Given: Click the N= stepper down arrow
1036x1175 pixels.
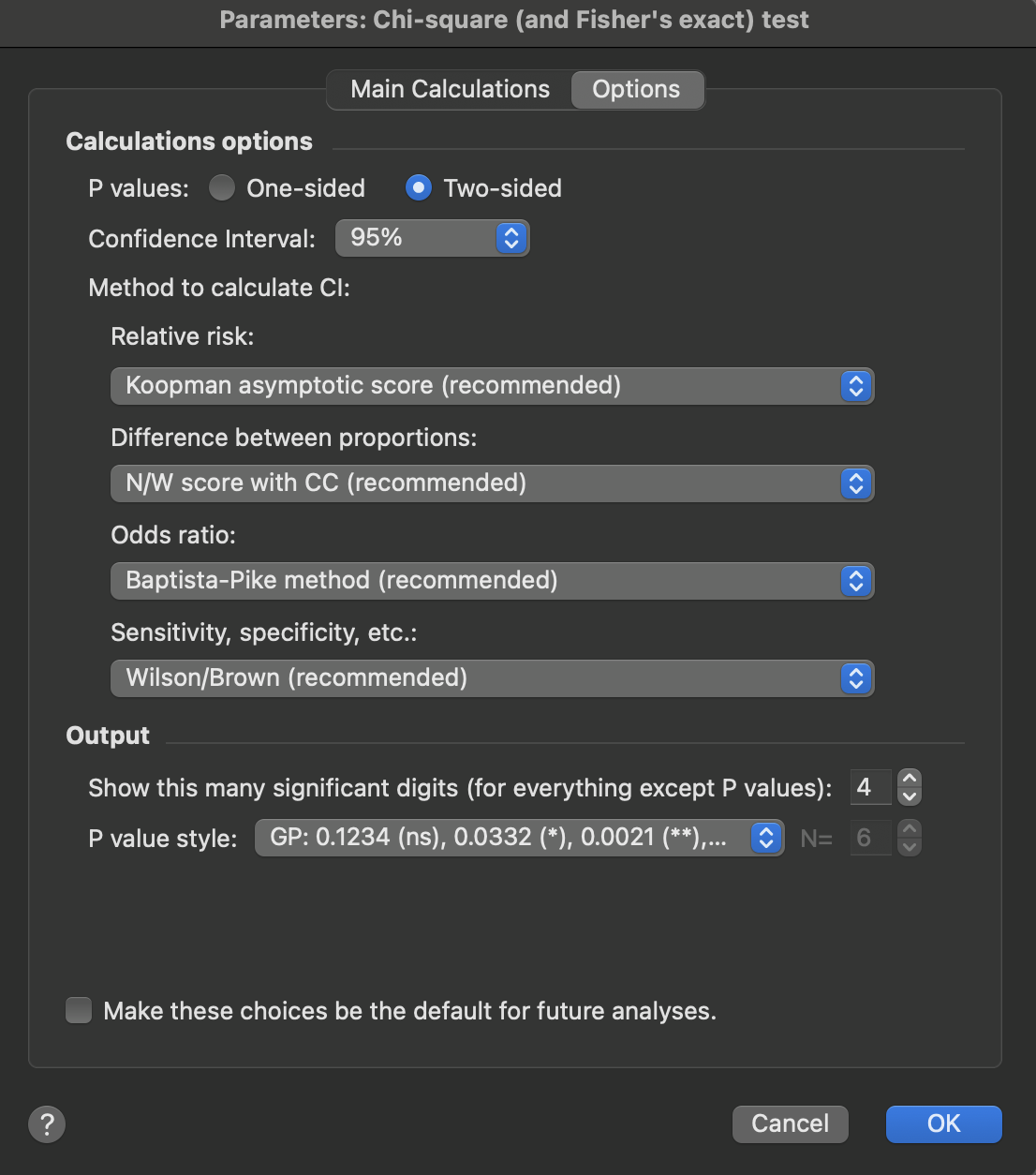Looking at the screenshot, I should (909, 847).
